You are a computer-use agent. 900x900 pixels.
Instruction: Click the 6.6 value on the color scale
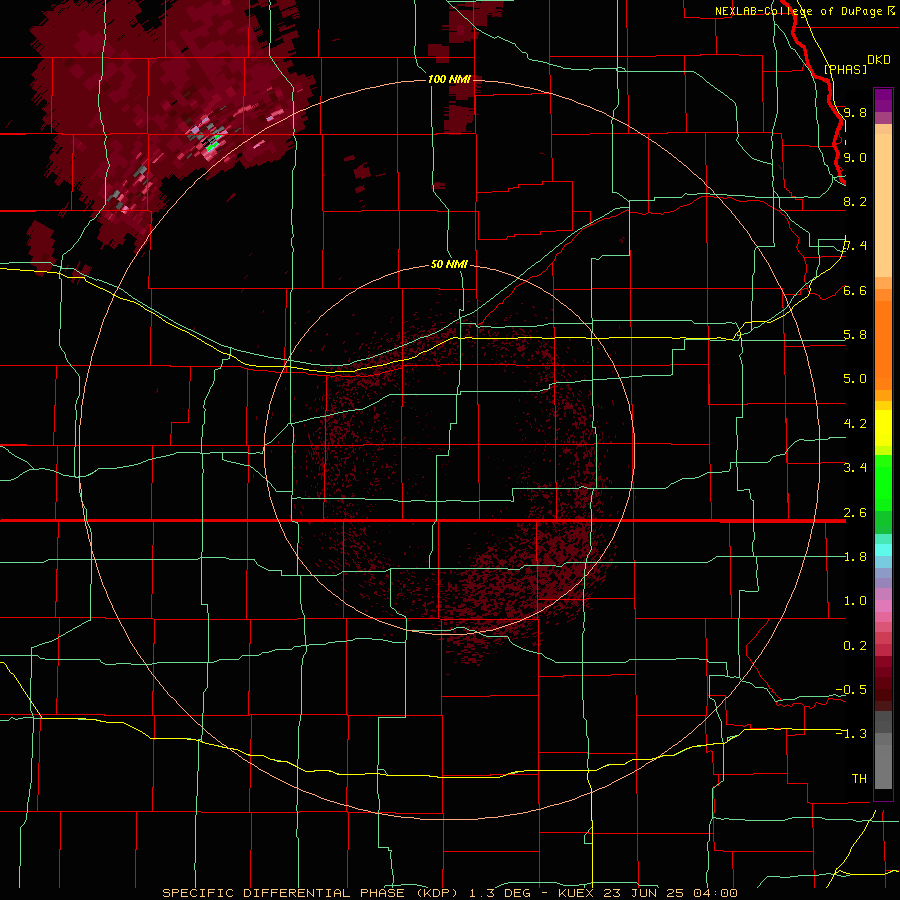[855, 290]
